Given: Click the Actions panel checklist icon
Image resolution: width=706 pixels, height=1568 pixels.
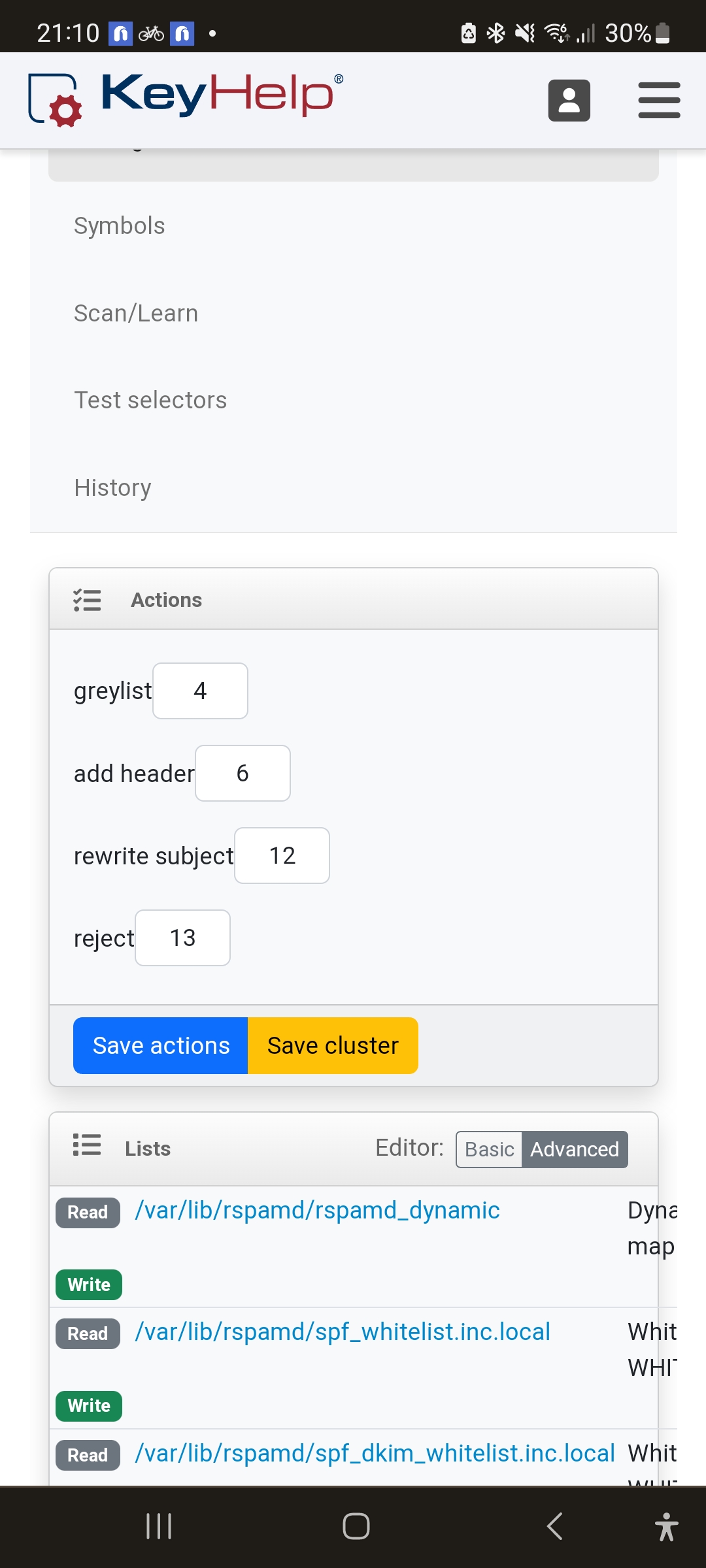Looking at the screenshot, I should (87, 600).
